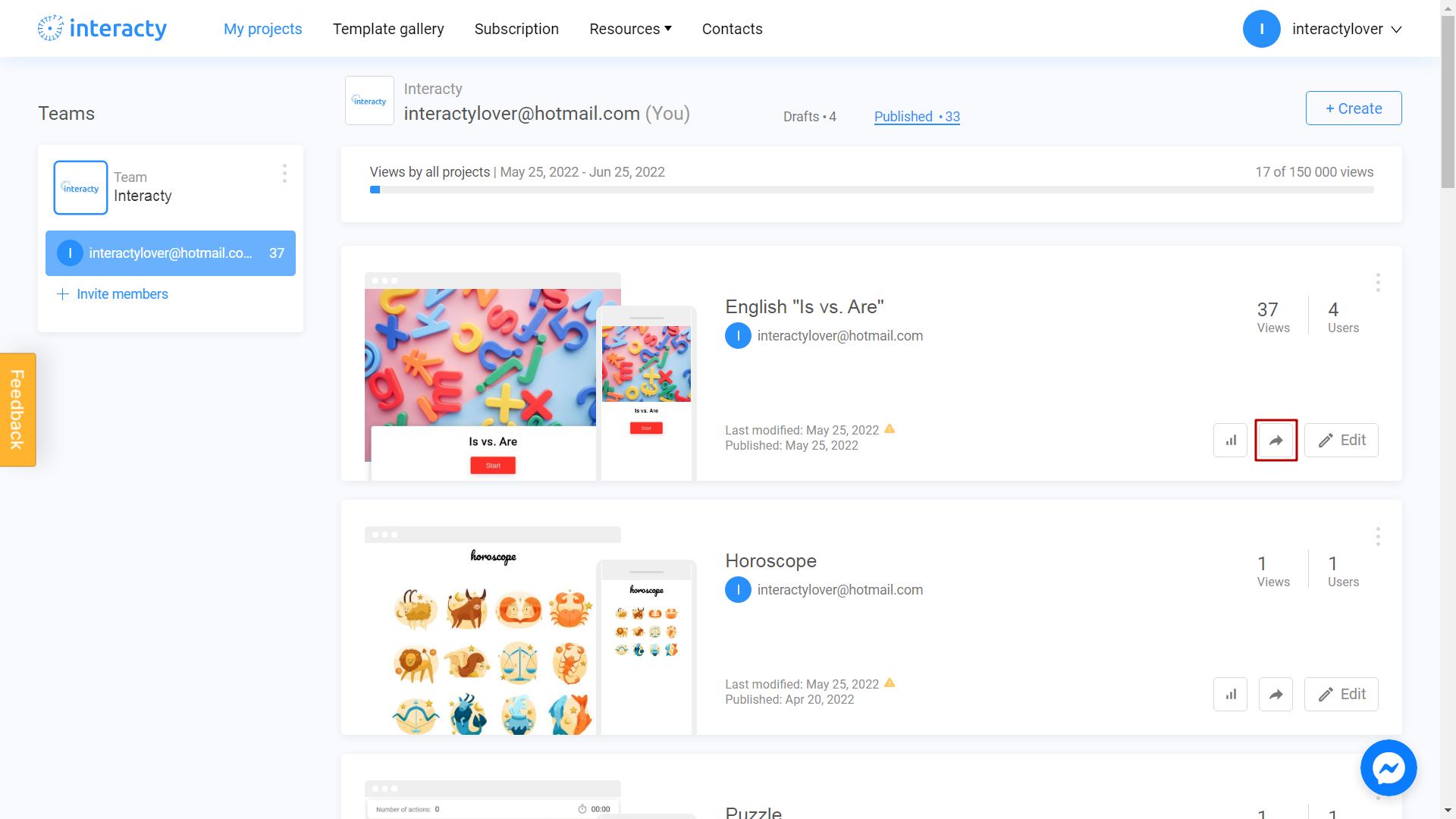Click the analytics icon for Horoscope project

coord(1232,694)
